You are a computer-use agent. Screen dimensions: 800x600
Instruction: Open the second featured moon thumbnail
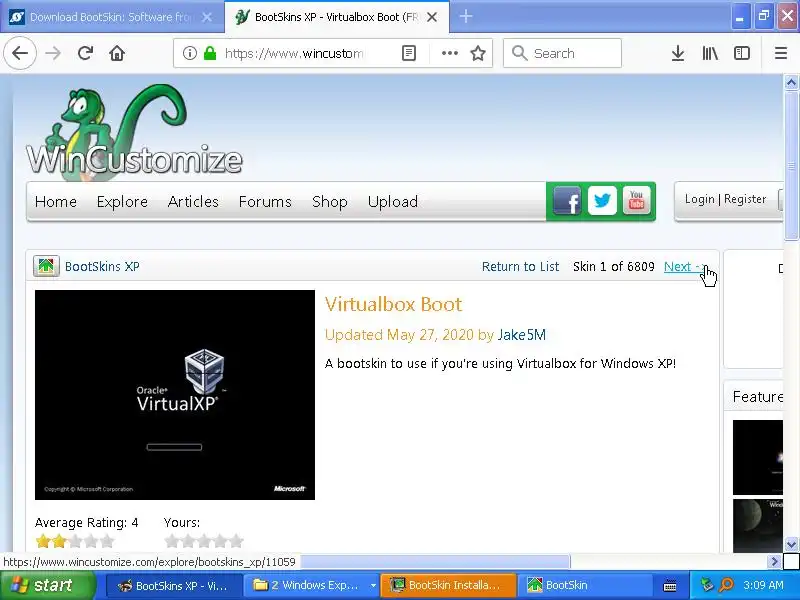(x=758, y=526)
